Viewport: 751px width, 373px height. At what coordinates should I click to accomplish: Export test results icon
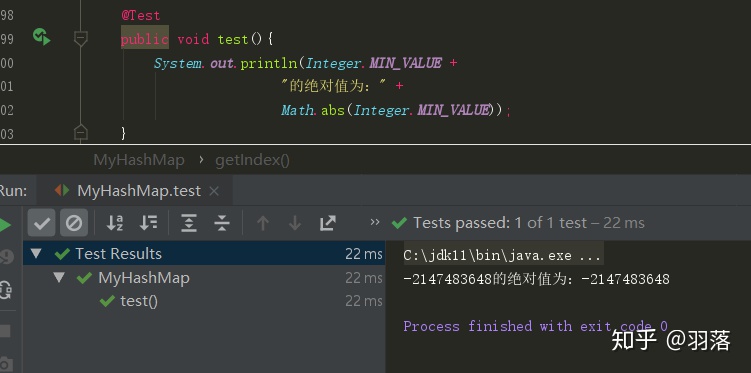coord(328,223)
